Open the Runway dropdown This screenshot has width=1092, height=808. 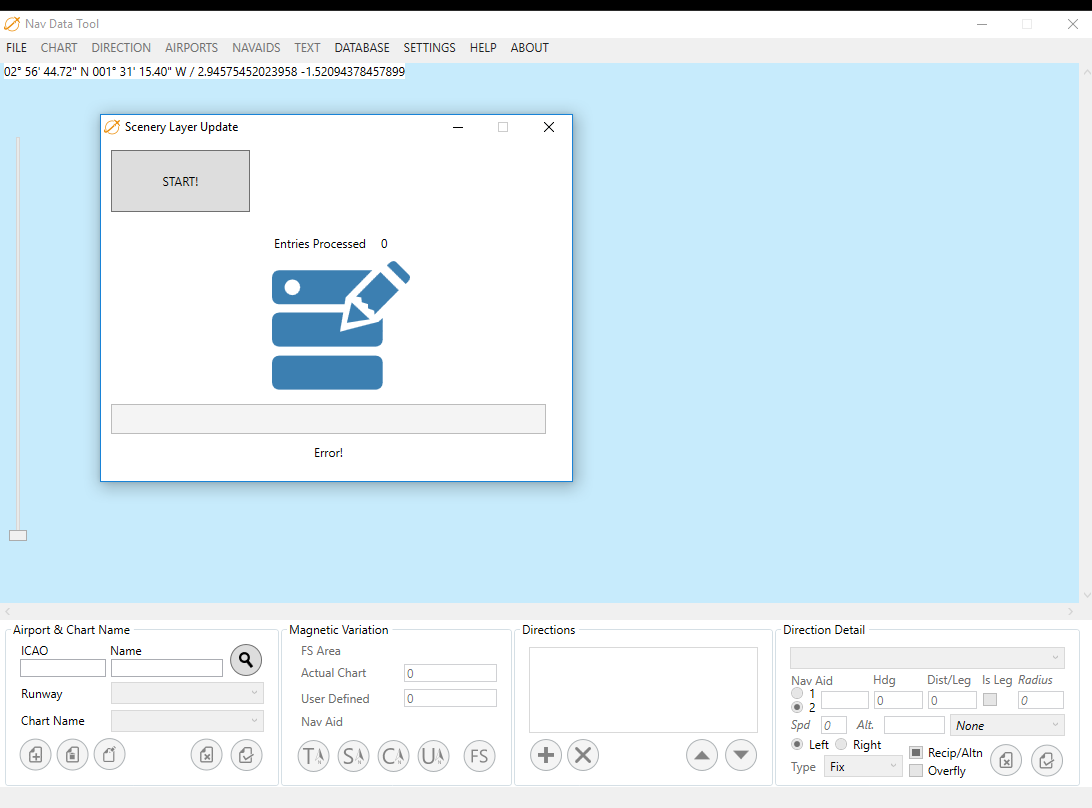(187, 694)
